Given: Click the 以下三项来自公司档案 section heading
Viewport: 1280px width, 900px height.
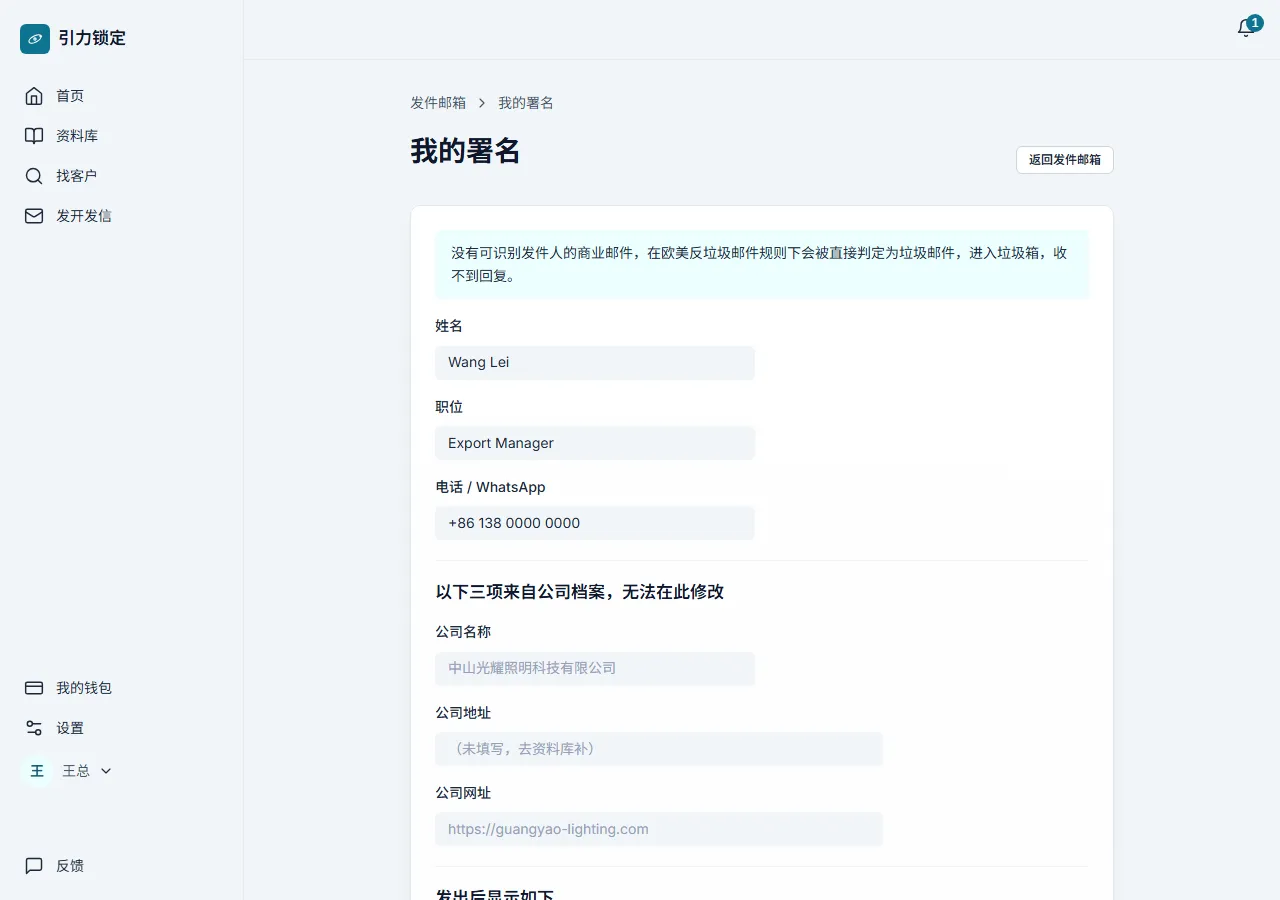Looking at the screenshot, I should point(580,592).
